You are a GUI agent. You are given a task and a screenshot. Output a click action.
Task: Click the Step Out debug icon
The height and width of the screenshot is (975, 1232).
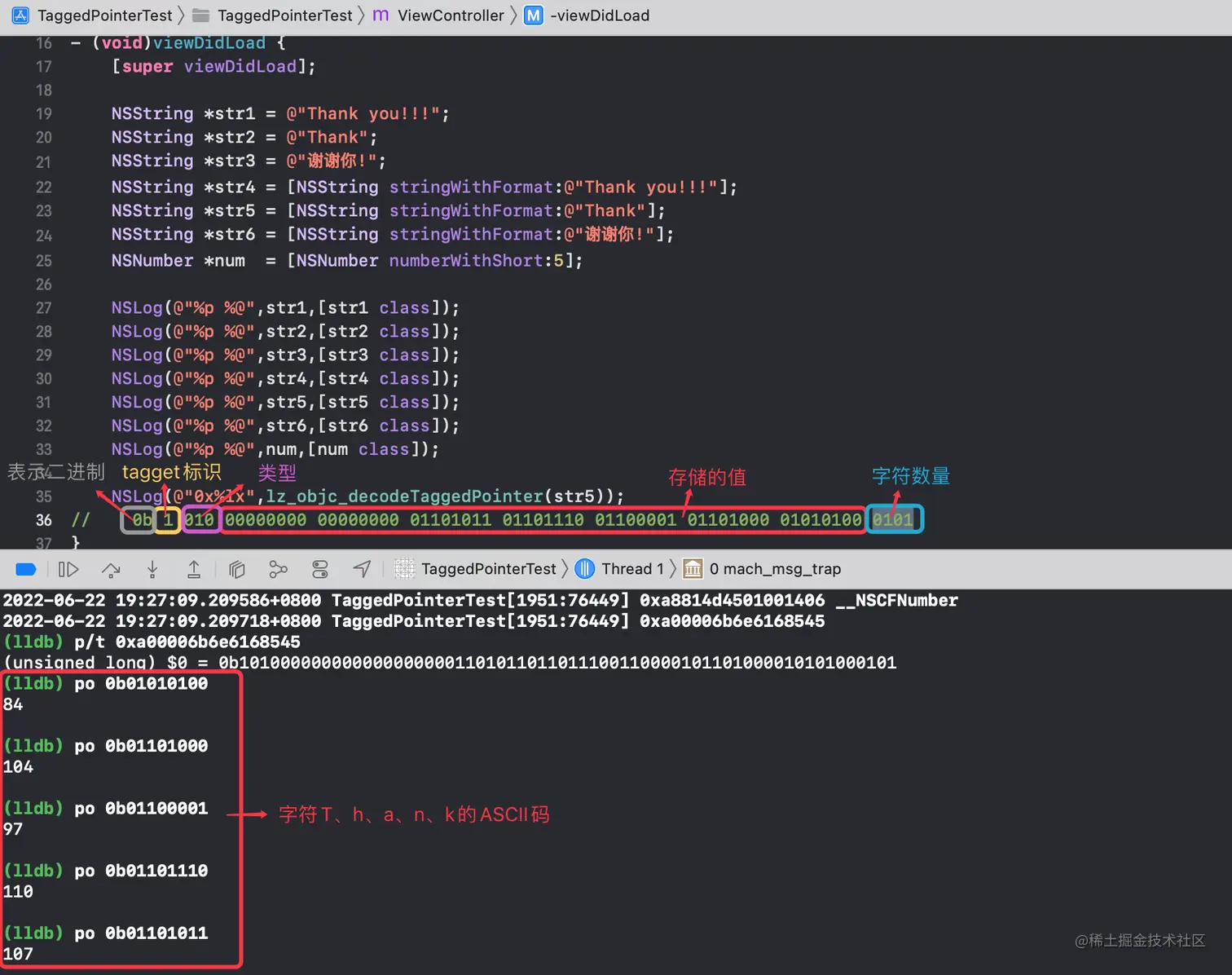194,569
